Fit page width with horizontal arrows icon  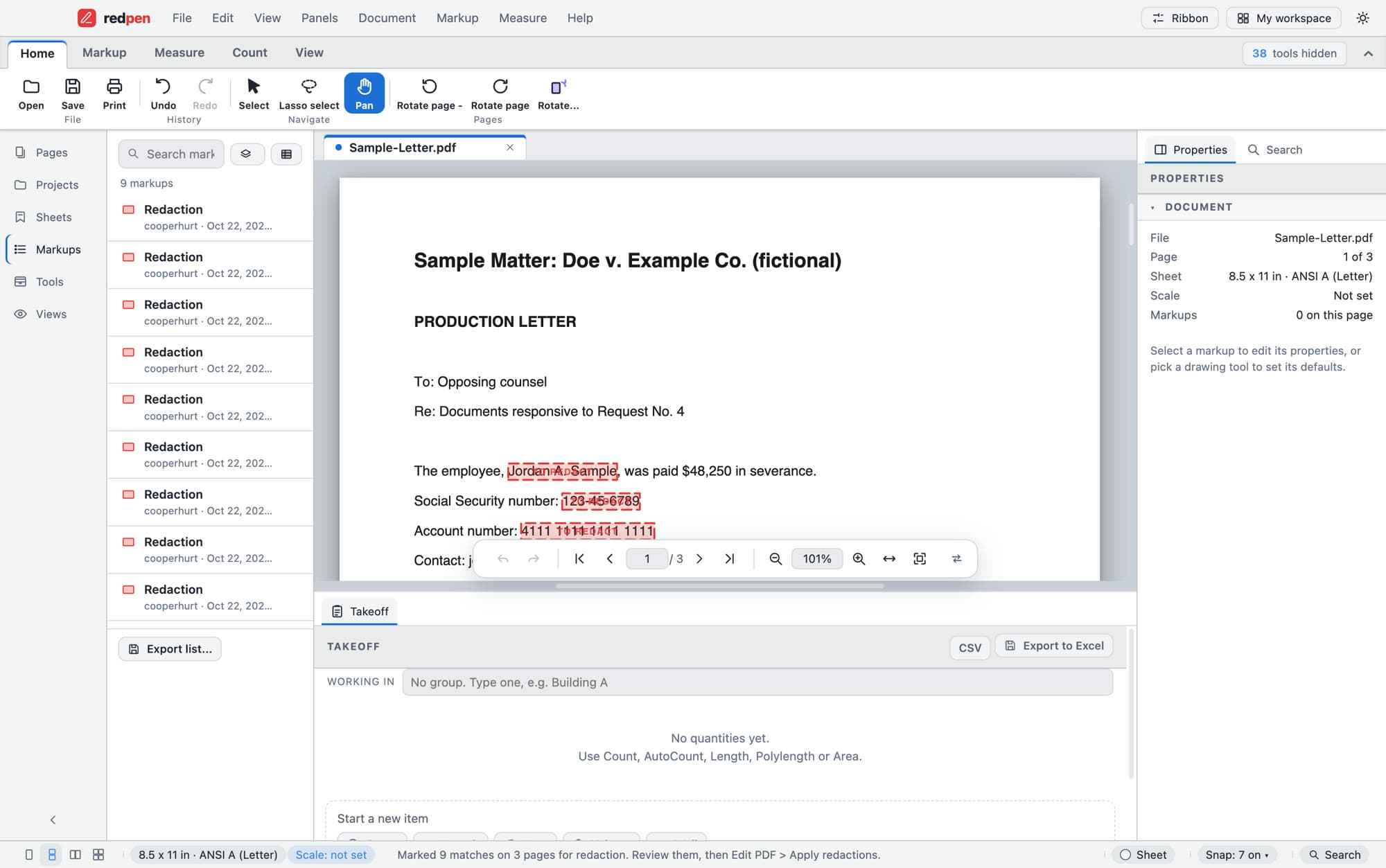(889, 559)
